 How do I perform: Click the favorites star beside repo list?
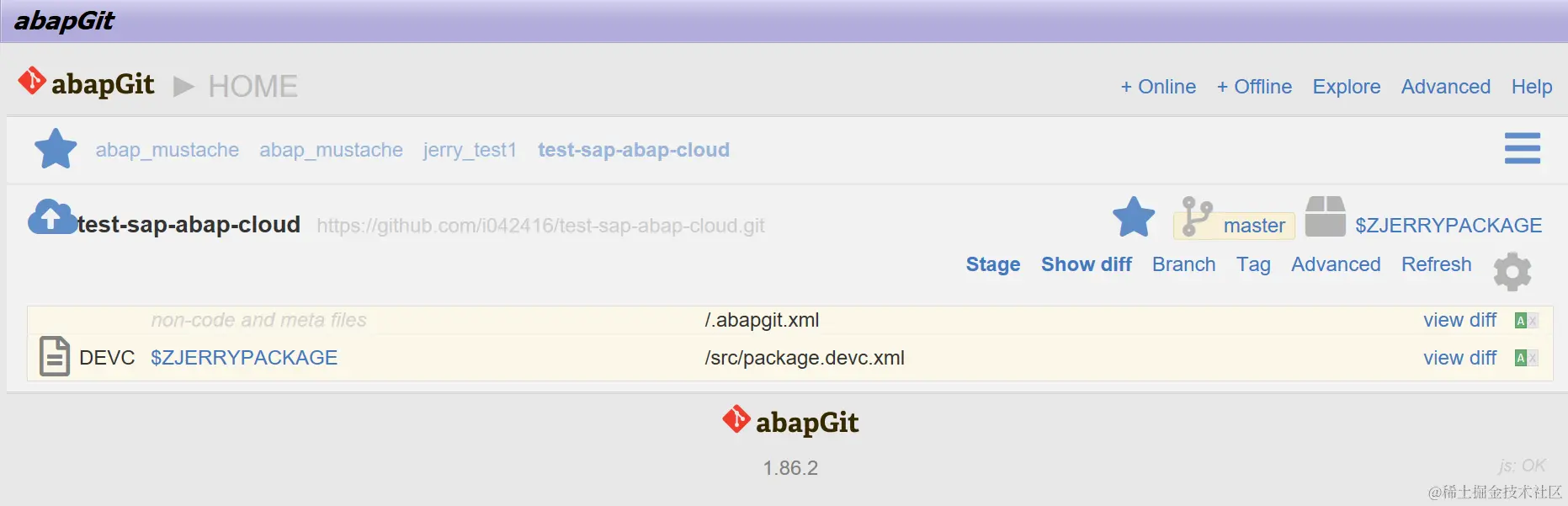tap(56, 149)
